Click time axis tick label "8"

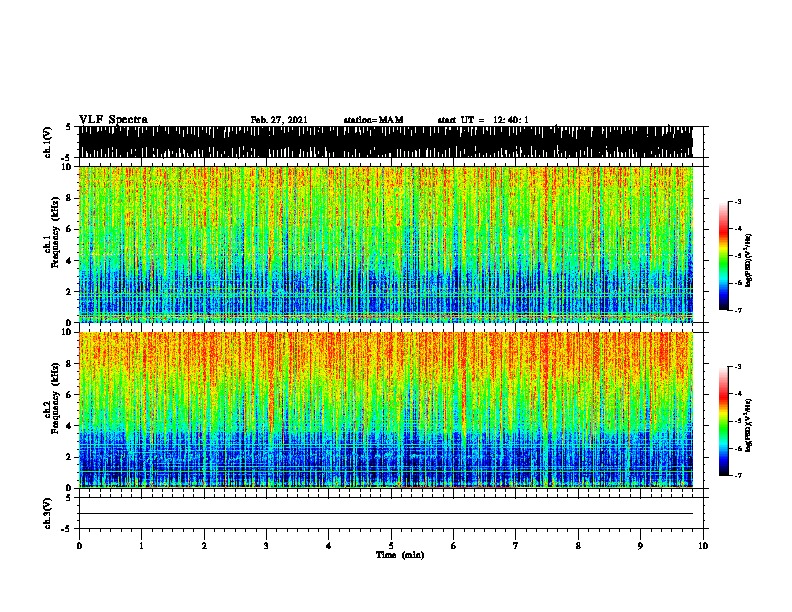[x=578, y=546]
